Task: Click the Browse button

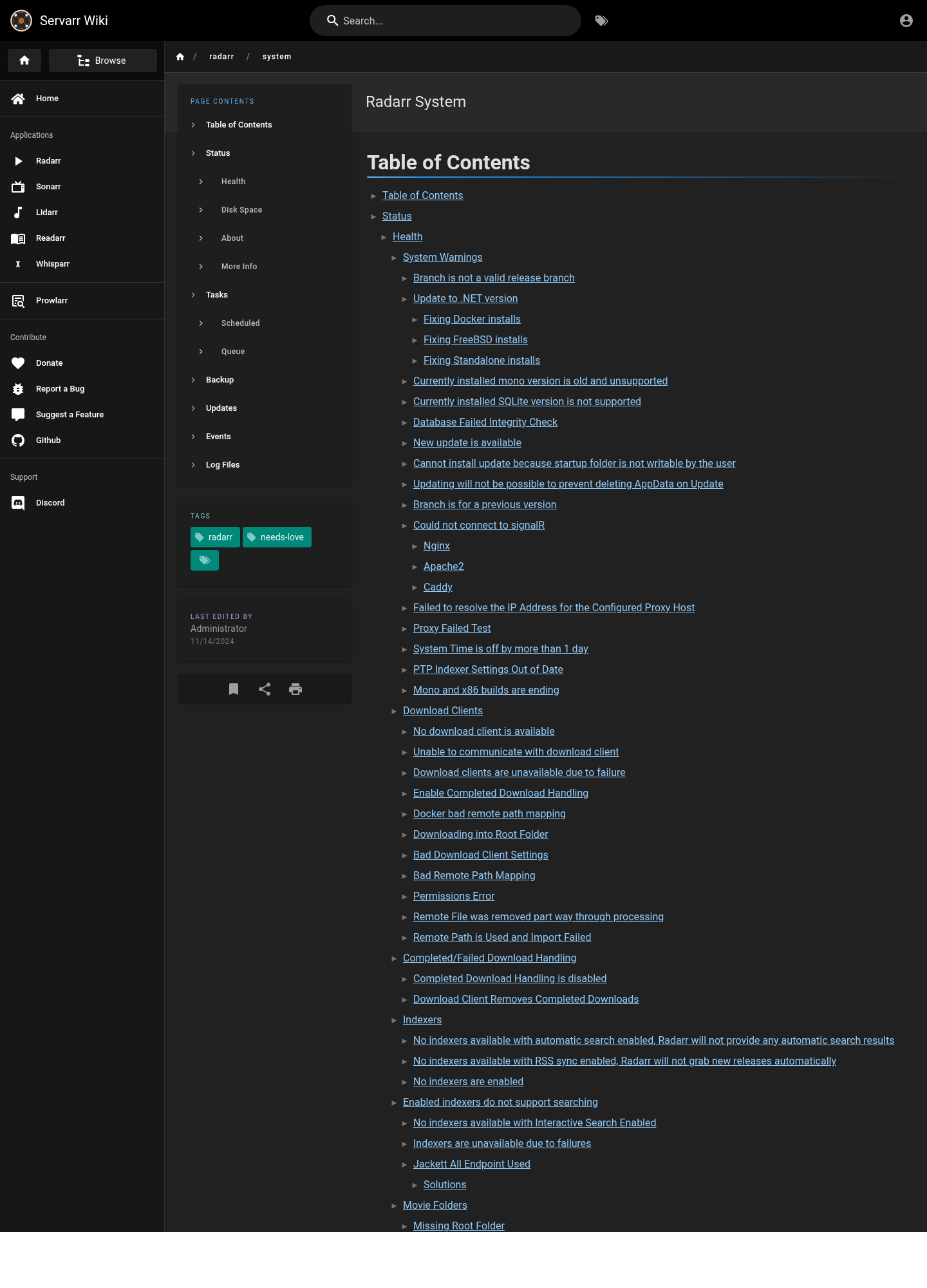Action: click(x=103, y=61)
